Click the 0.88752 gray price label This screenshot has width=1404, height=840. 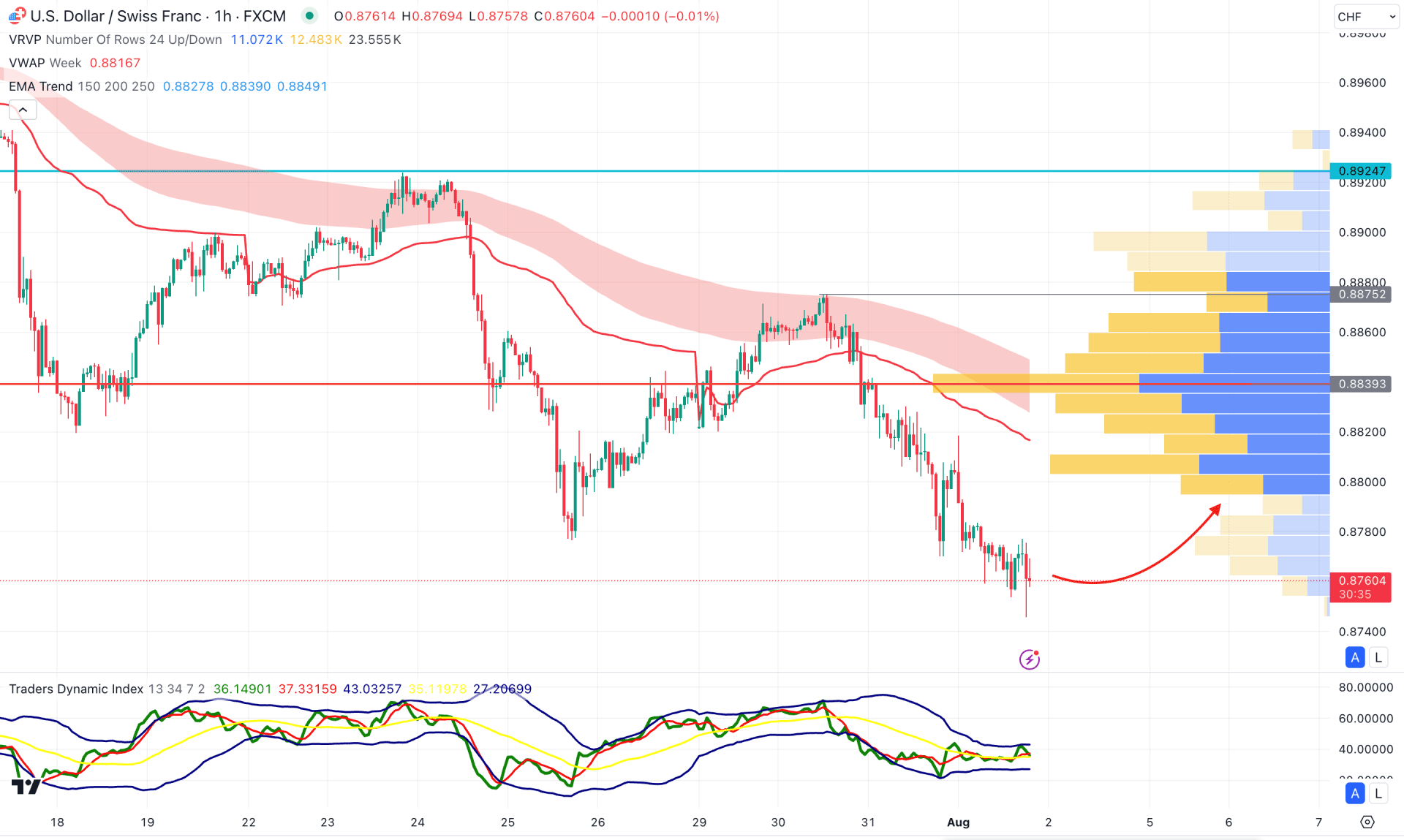[x=1361, y=295]
